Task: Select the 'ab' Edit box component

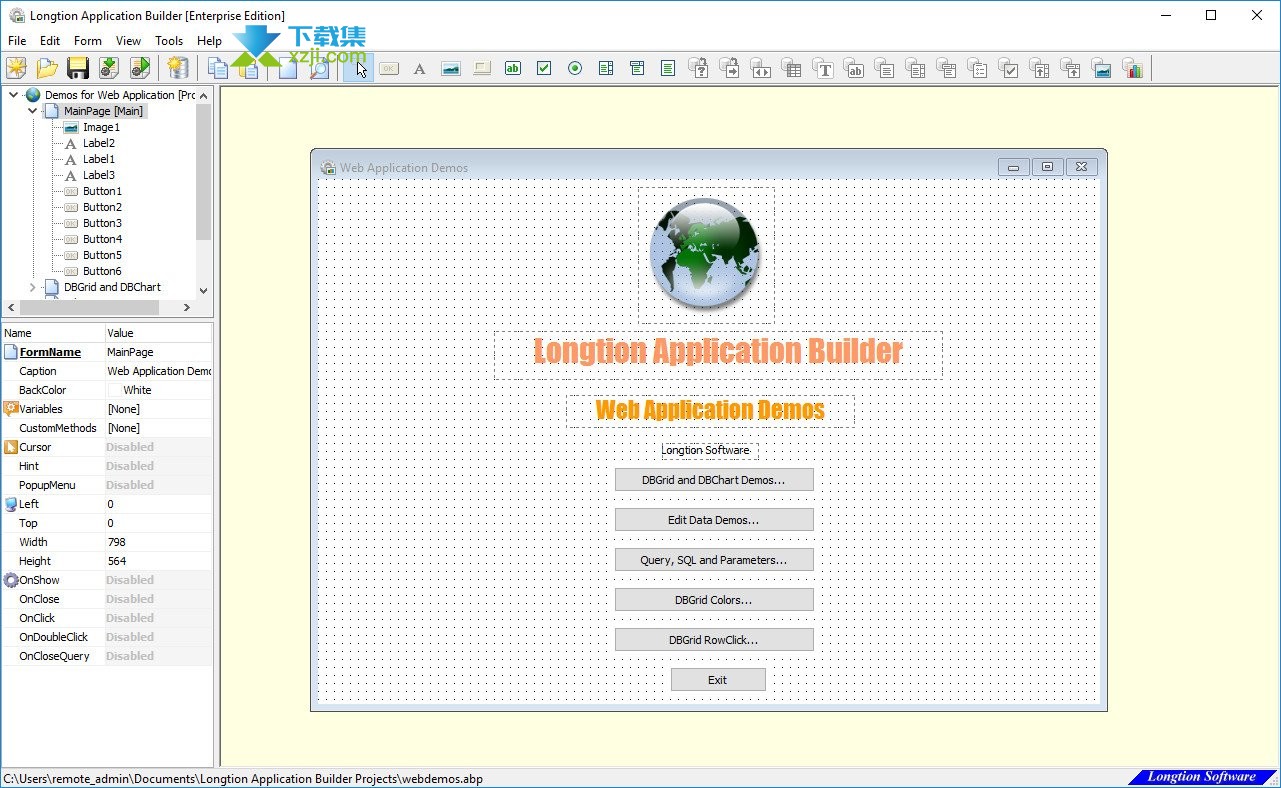Action: click(x=513, y=68)
